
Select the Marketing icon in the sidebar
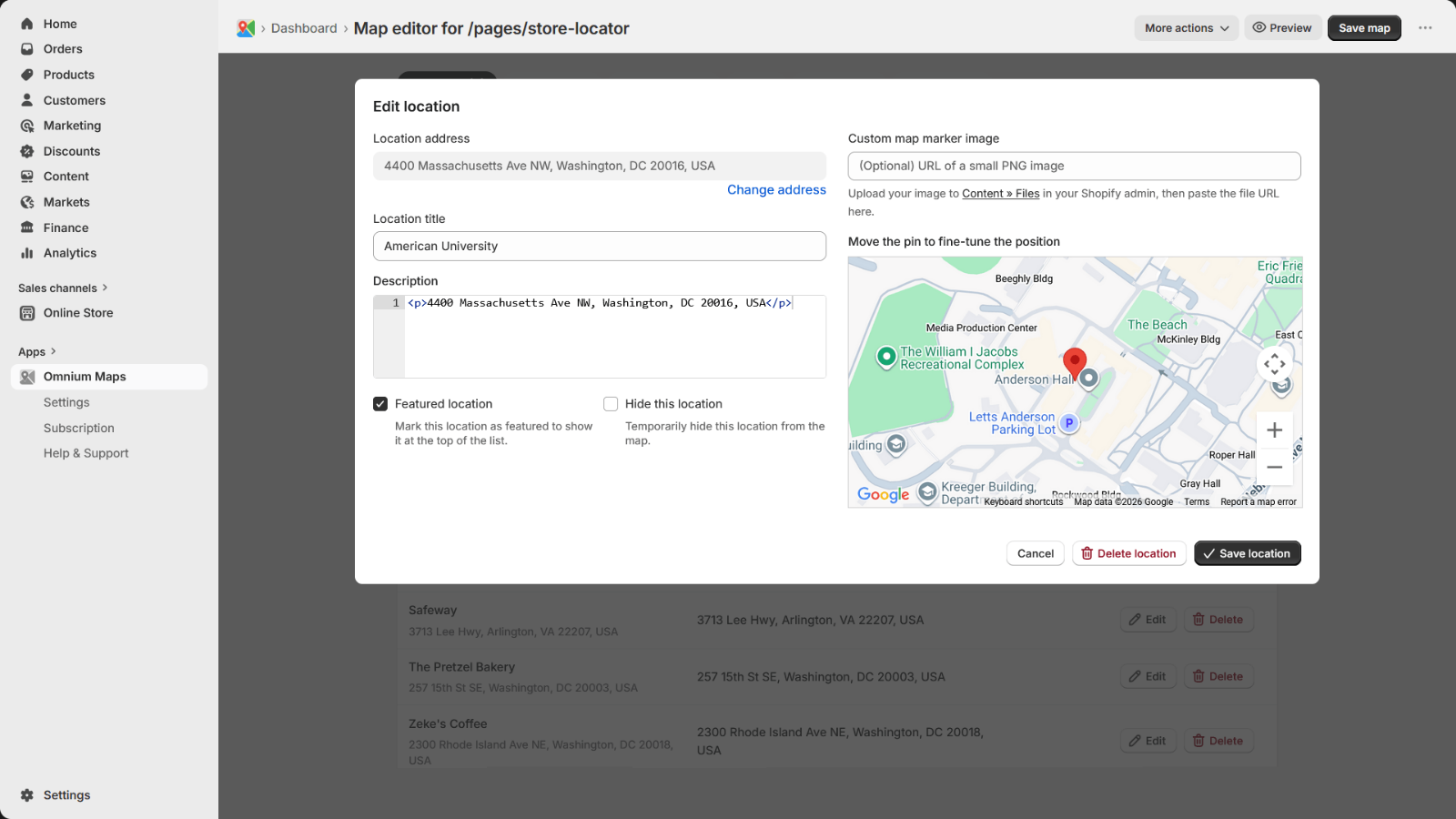(27, 126)
